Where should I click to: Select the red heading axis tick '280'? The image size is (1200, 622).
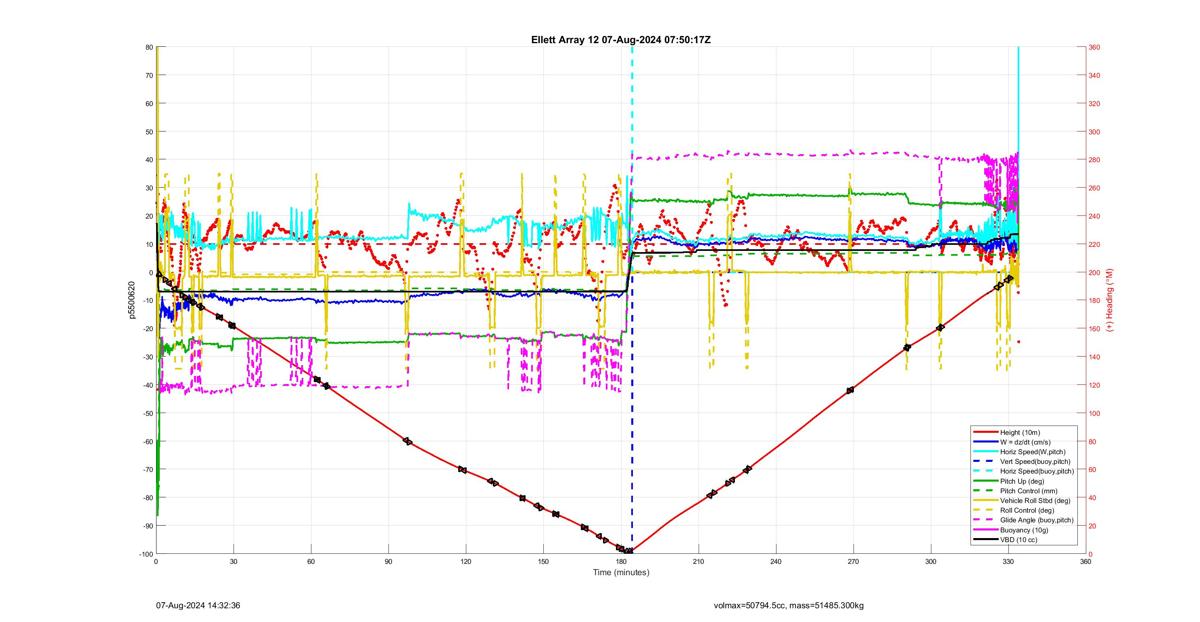(1095, 160)
